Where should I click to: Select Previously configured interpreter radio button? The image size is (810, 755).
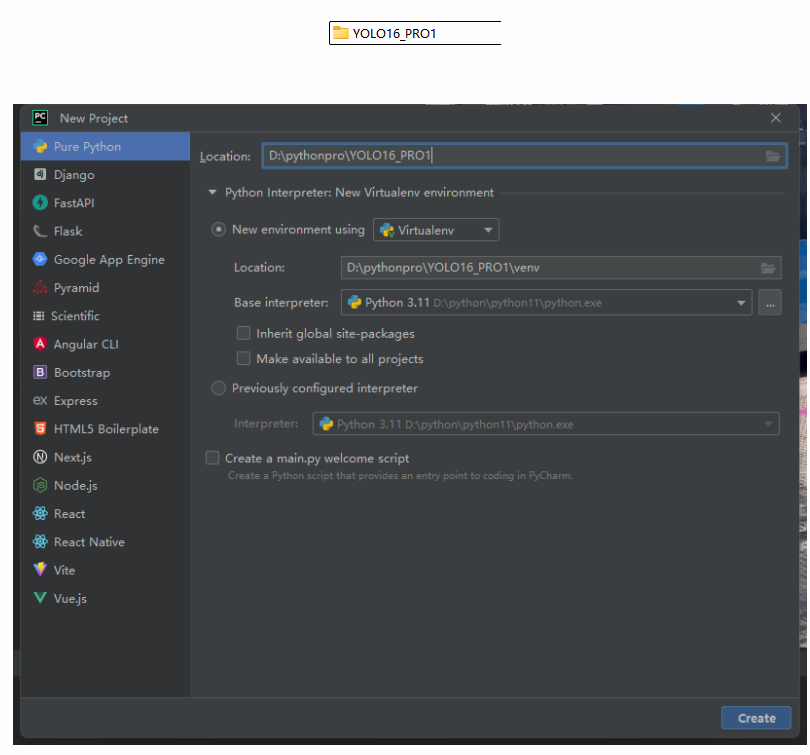[219, 388]
